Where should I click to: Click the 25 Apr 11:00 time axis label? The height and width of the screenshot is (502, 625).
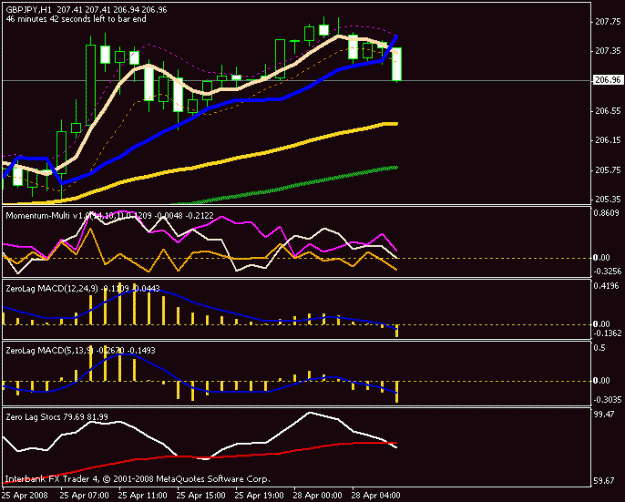143,496
